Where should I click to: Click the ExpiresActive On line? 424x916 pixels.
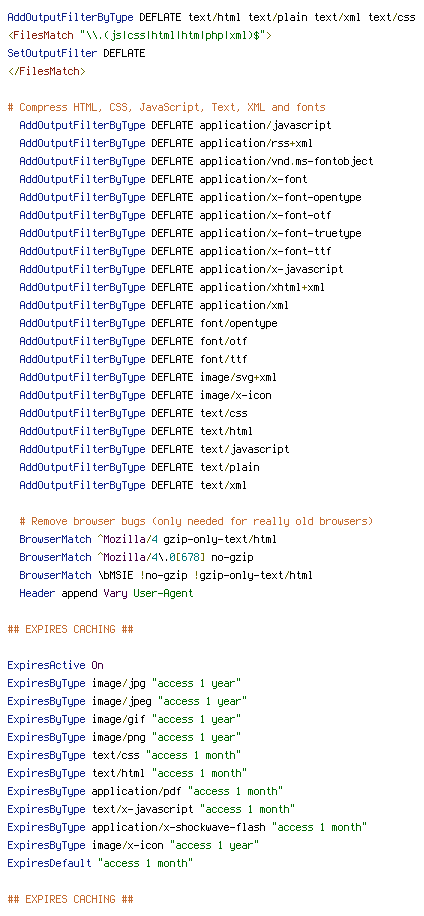point(55,665)
